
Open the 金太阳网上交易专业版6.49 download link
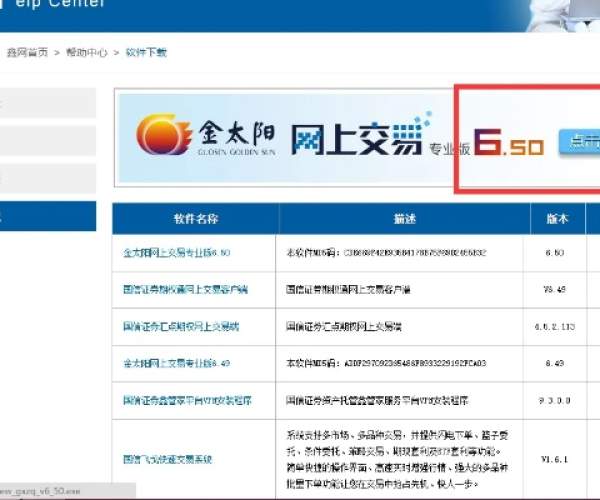(x=176, y=363)
